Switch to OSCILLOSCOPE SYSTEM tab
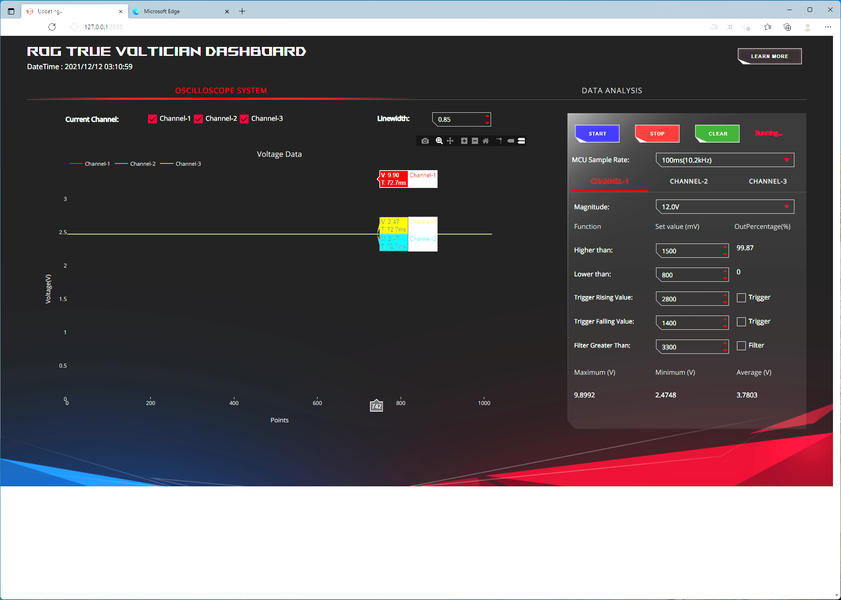 [221, 91]
